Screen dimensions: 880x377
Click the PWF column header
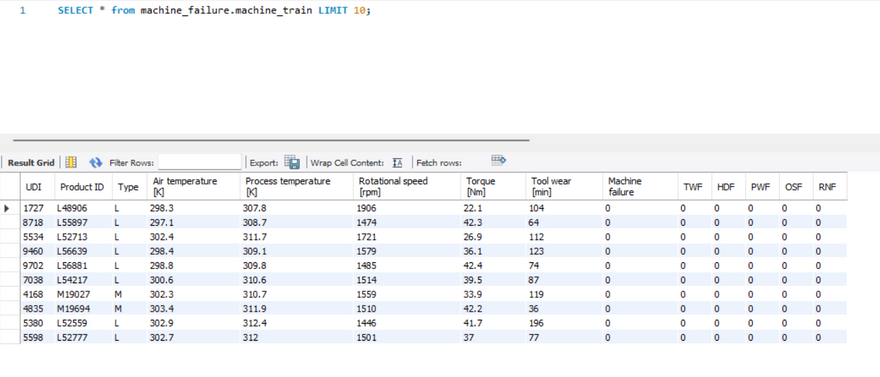pyautogui.click(x=762, y=187)
